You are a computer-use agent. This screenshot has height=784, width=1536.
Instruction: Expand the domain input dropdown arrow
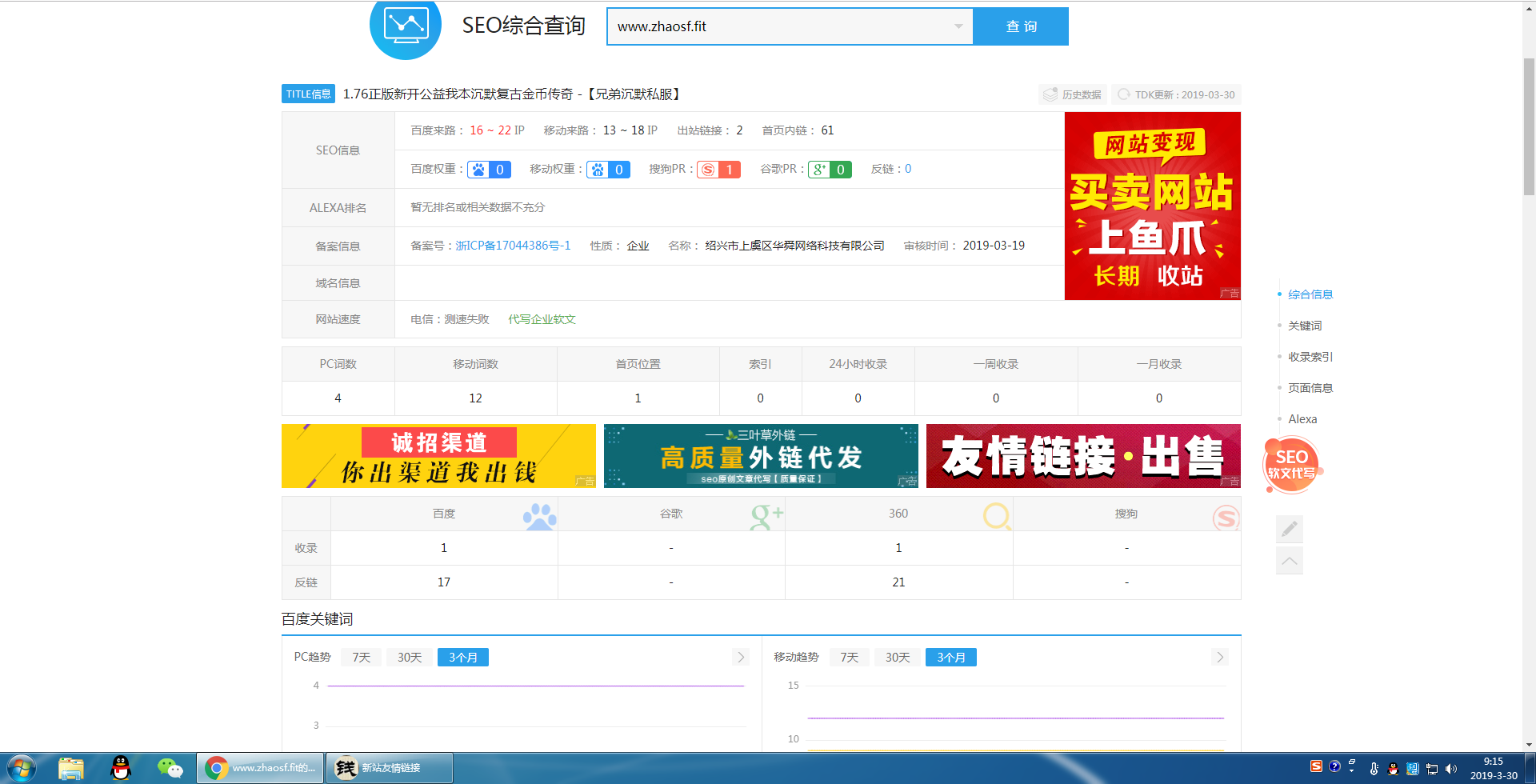pos(958,26)
